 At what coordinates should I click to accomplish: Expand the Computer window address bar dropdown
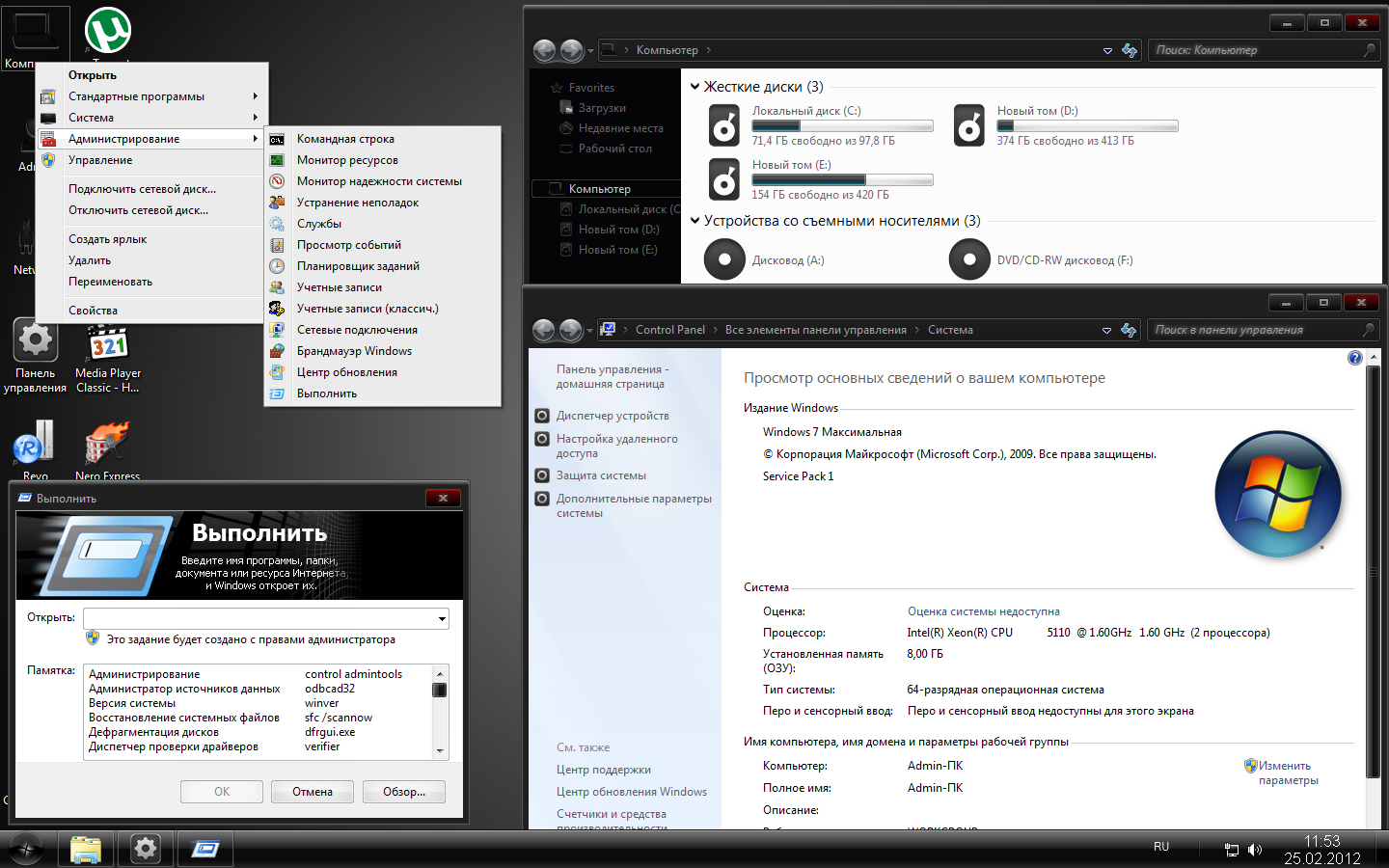click(1107, 50)
